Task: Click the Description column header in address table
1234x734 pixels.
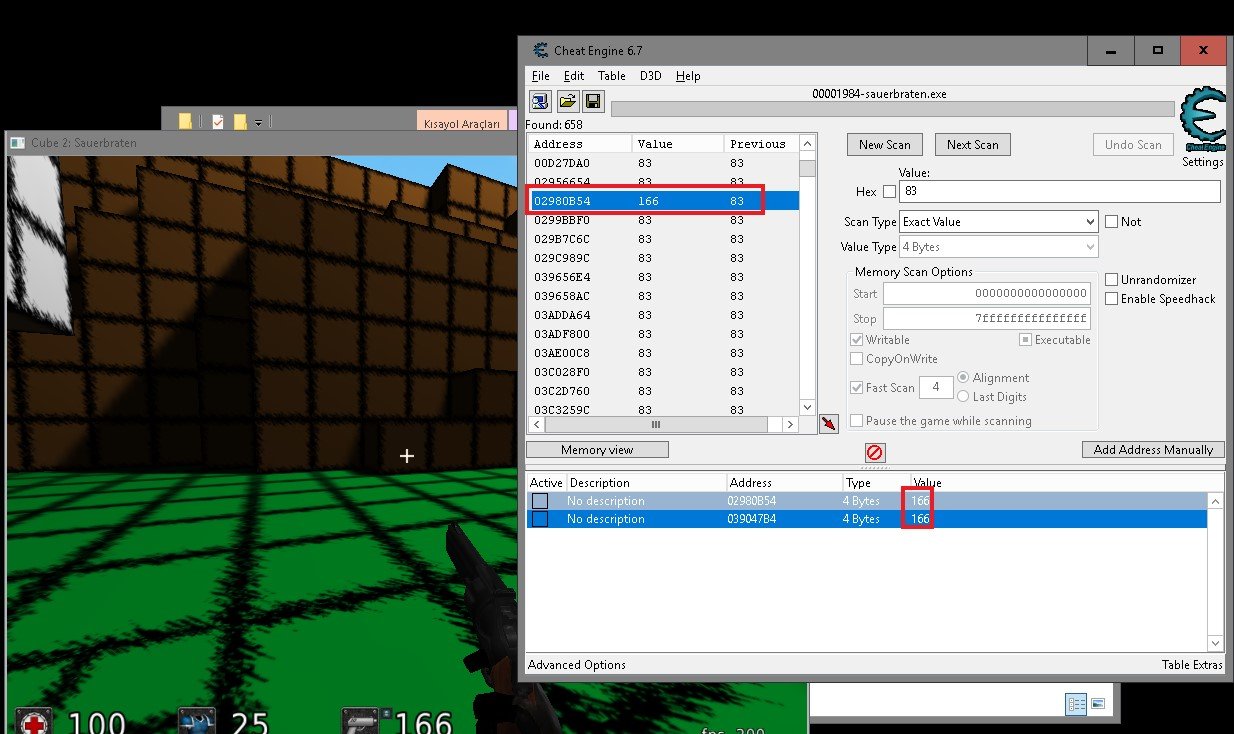Action: 646,483
